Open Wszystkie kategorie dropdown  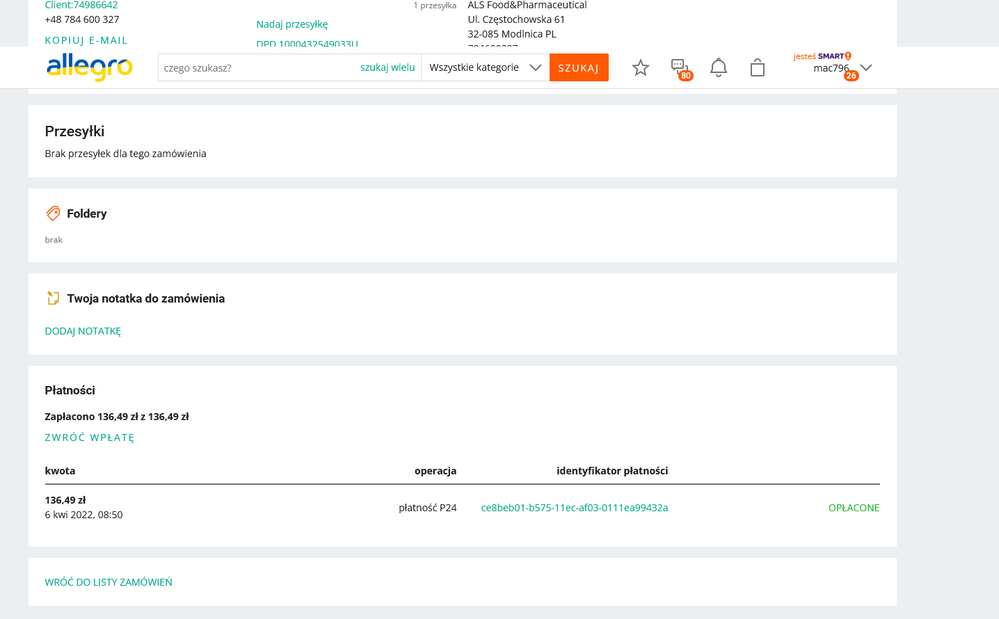pos(485,67)
